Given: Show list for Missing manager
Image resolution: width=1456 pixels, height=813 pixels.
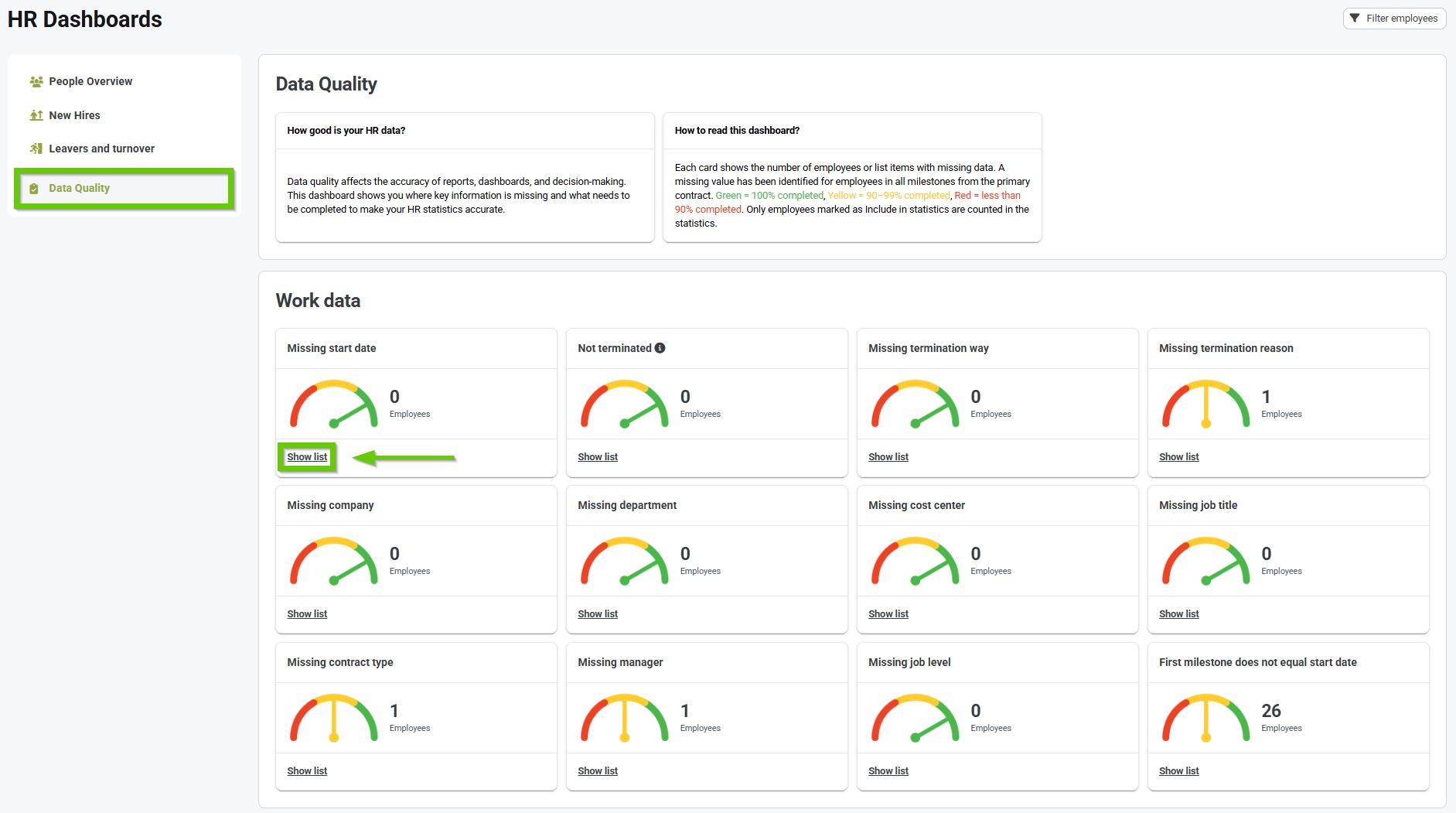Looking at the screenshot, I should [x=598, y=771].
